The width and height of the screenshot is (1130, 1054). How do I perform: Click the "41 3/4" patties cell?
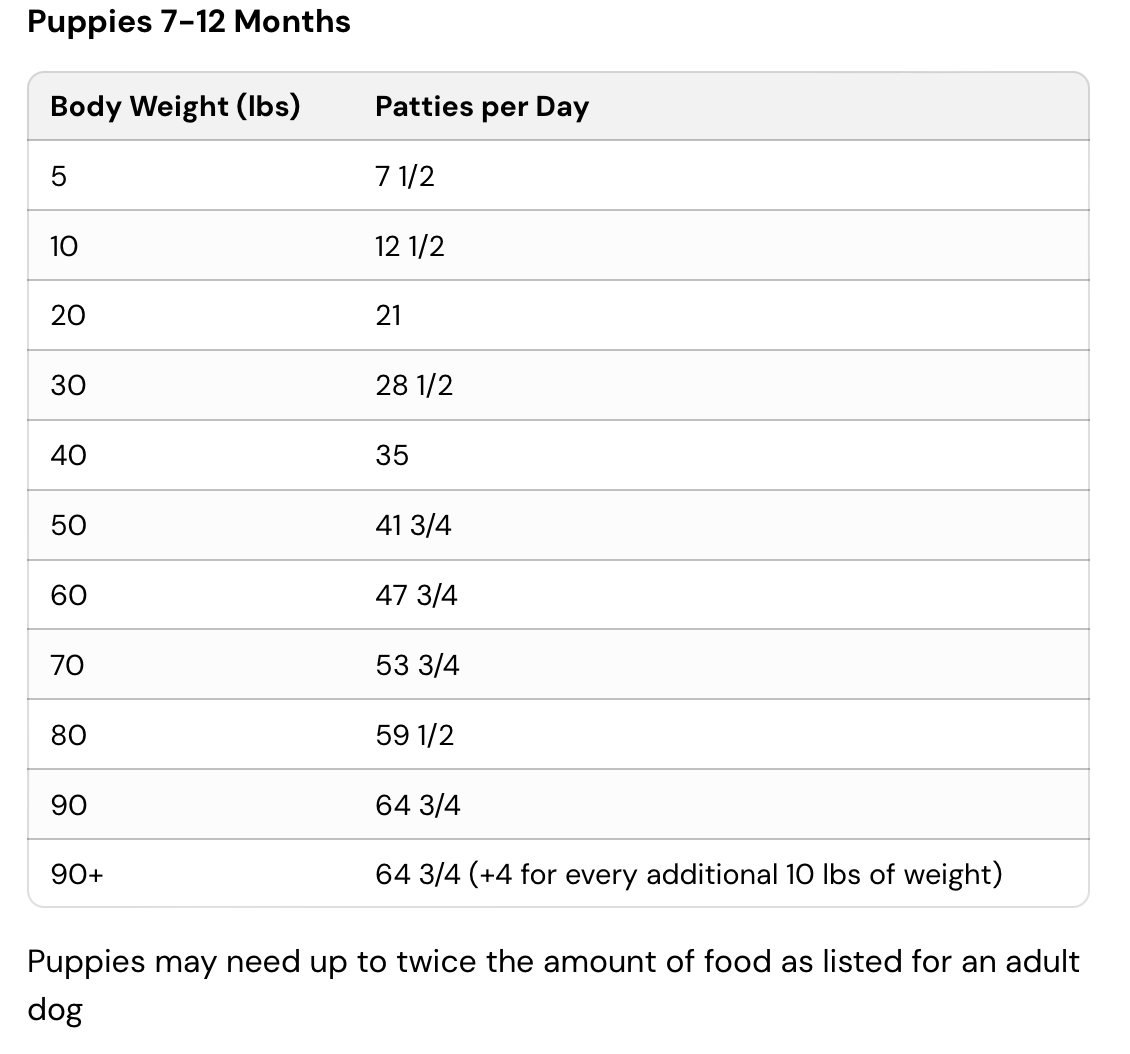pos(413,526)
